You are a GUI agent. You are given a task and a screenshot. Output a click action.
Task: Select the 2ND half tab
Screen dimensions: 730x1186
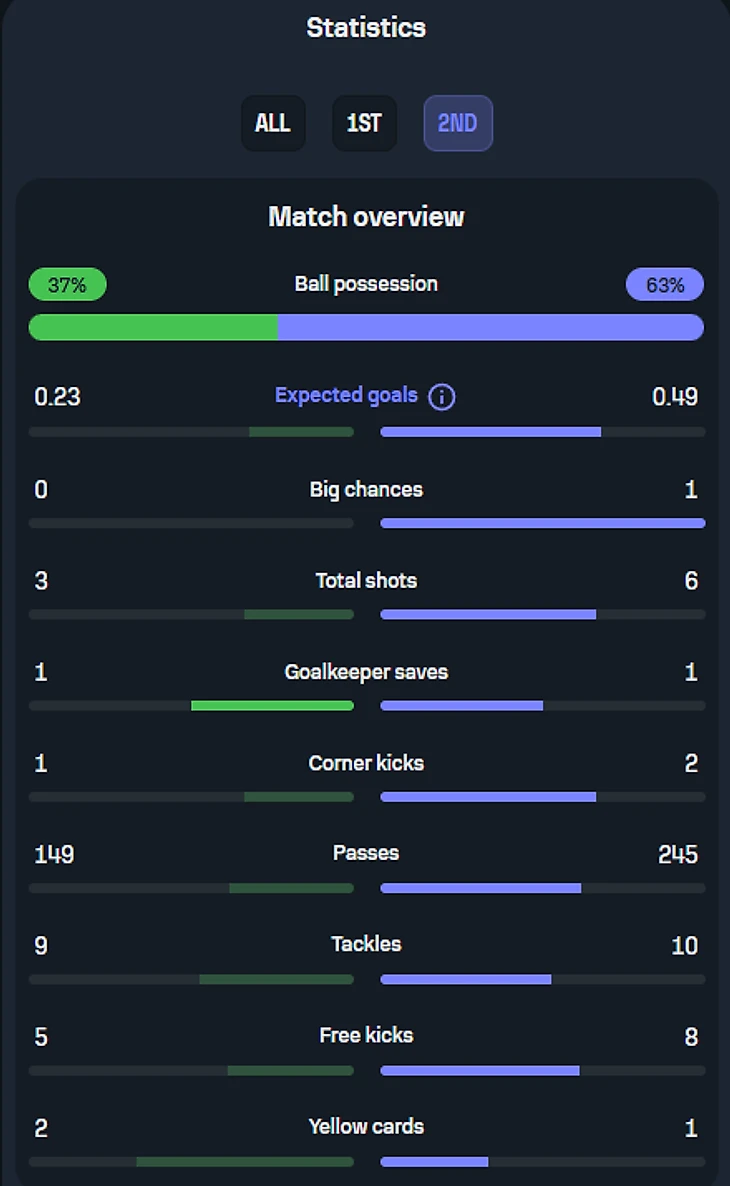point(458,123)
